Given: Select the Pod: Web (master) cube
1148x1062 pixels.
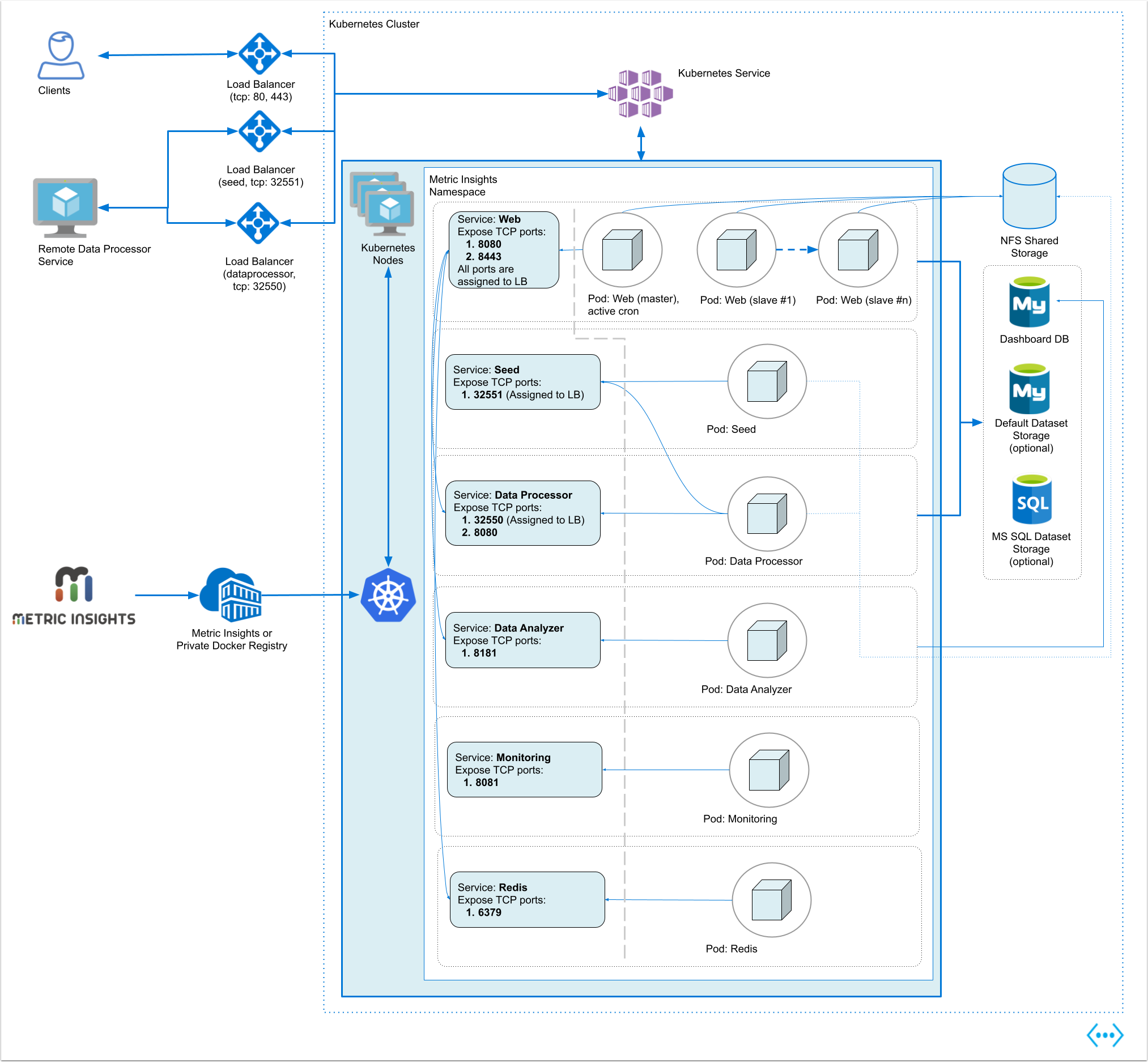Looking at the screenshot, I should tap(622, 250).
